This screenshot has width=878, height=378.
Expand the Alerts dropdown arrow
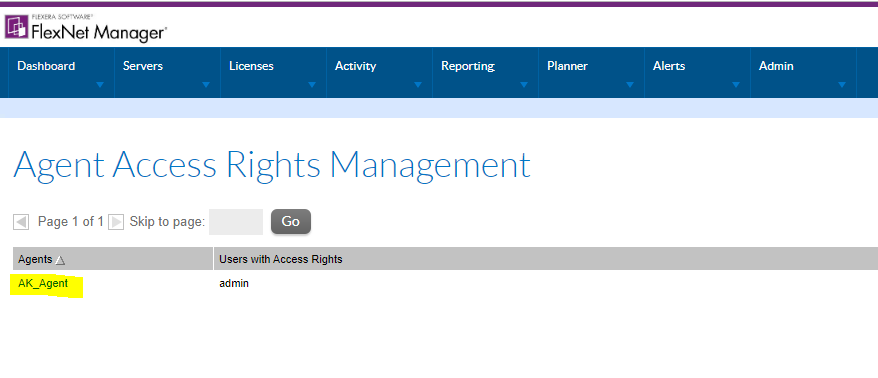(736, 85)
